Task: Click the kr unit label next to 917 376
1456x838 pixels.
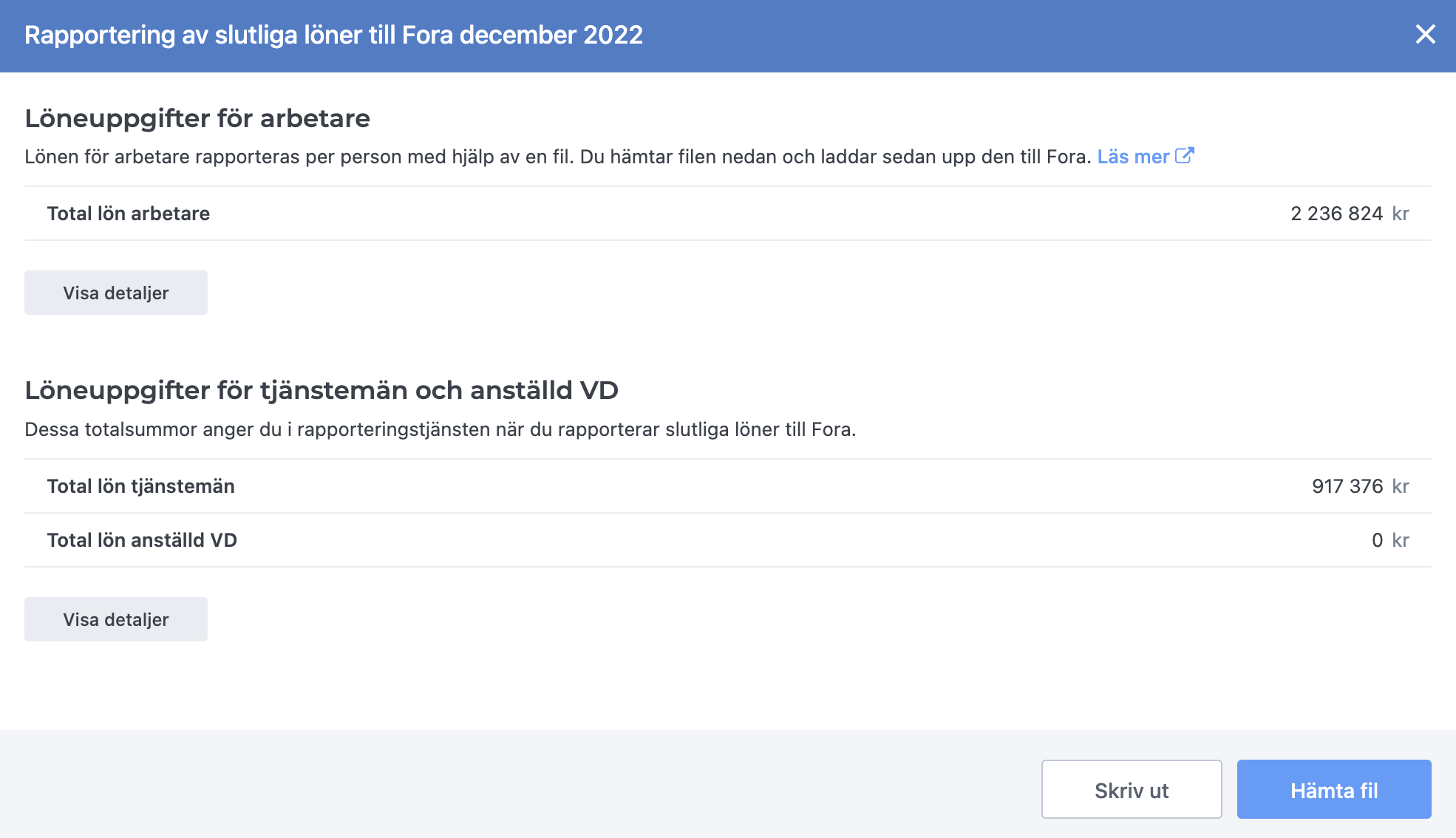Action: point(1400,486)
